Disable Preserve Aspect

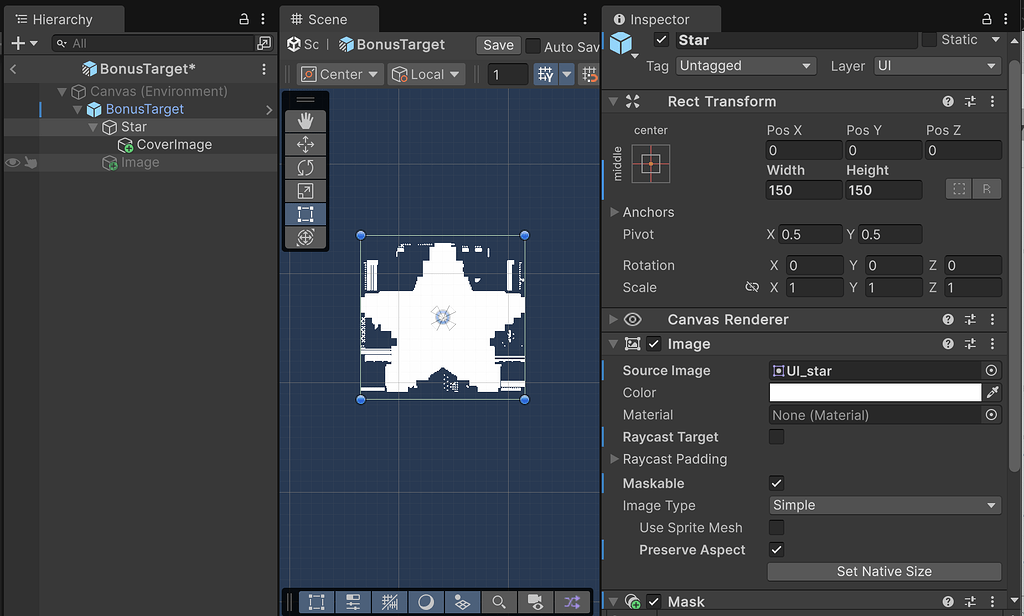point(776,550)
